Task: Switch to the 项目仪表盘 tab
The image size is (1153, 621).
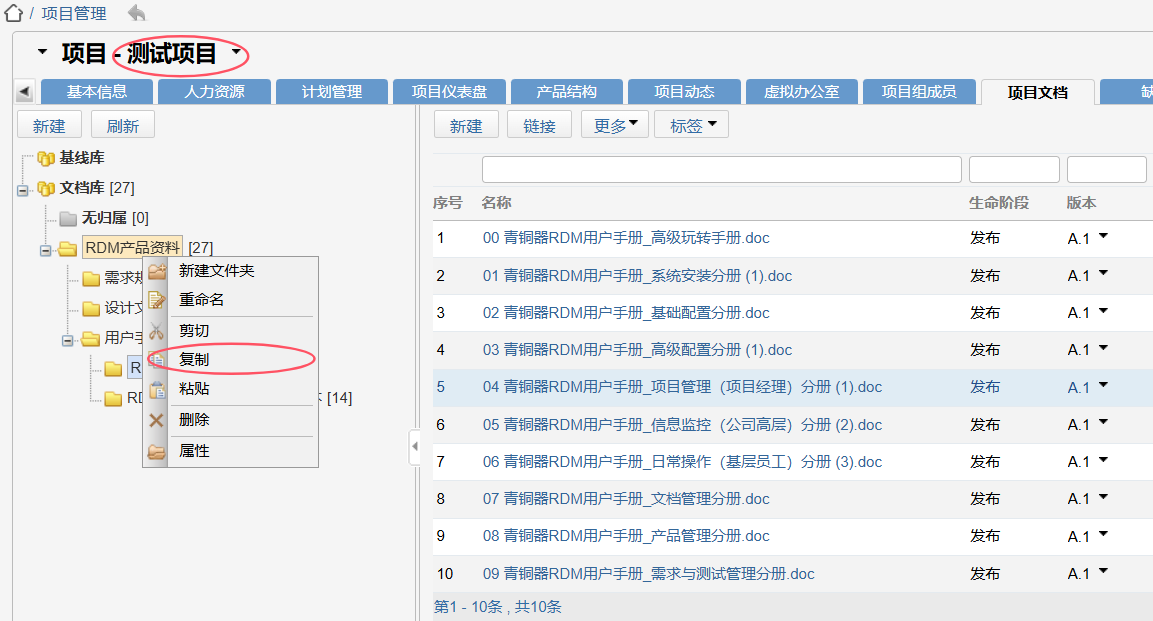Action: (449, 92)
